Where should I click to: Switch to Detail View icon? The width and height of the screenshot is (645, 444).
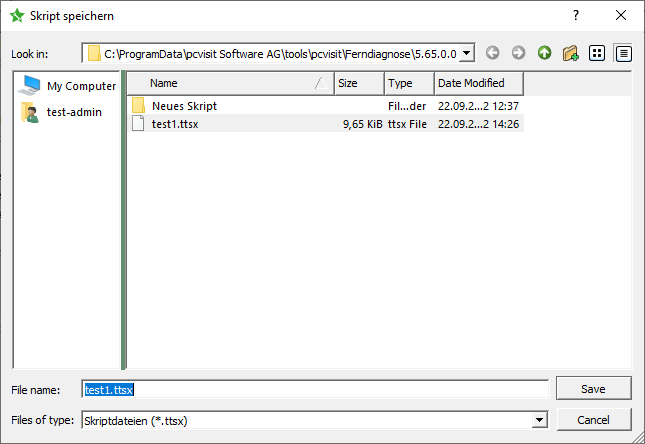pyautogui.click(x=624, y=53)
